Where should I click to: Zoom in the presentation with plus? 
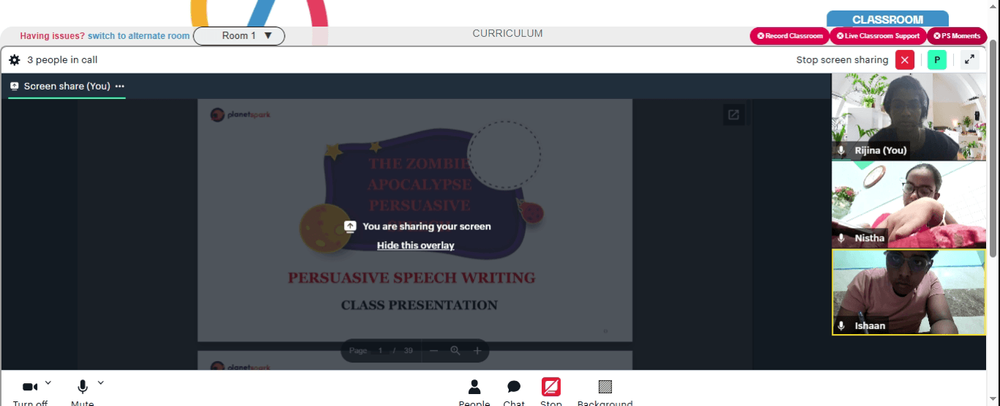[477, 351]
